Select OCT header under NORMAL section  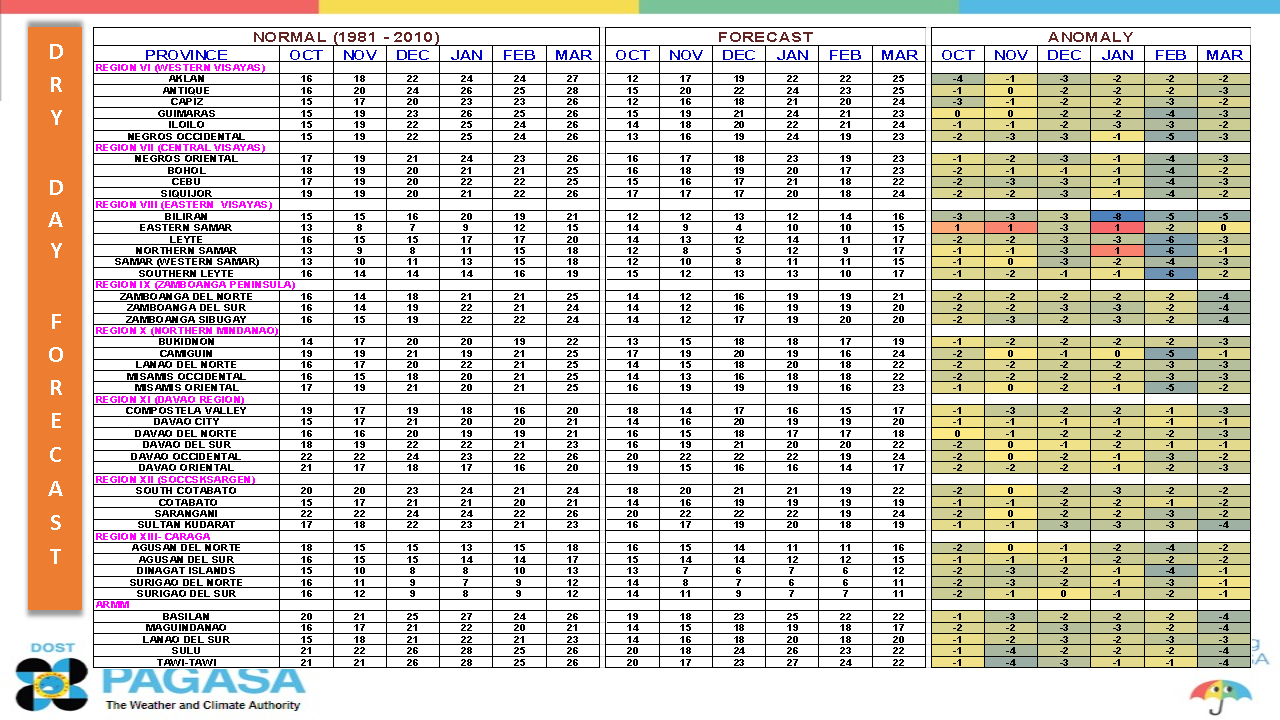pos(306,54)
